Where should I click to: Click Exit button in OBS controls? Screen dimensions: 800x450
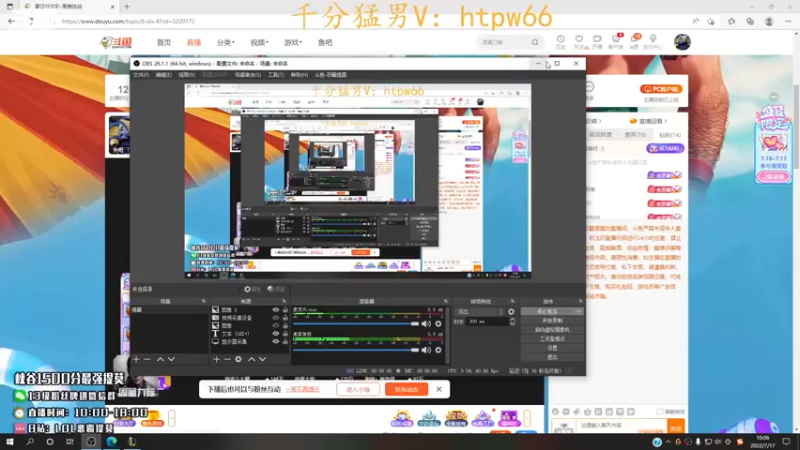[x=552, y=357]
